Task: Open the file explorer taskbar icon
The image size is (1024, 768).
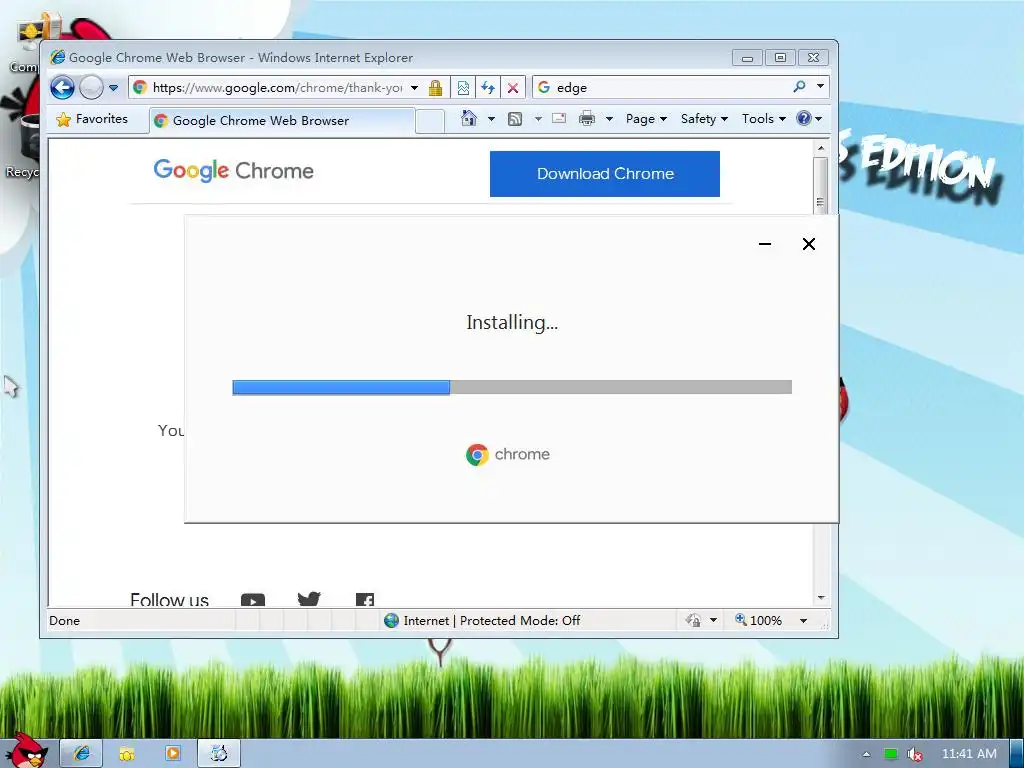Action: click(x=127, y=754)
